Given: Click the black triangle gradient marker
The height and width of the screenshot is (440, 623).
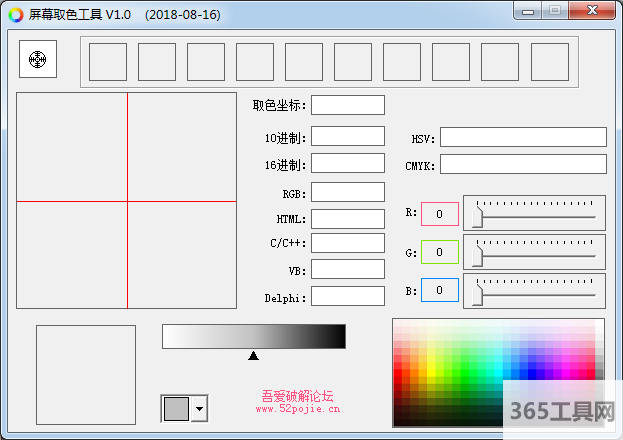Looking at the screenshot, I should coord(253,355).
